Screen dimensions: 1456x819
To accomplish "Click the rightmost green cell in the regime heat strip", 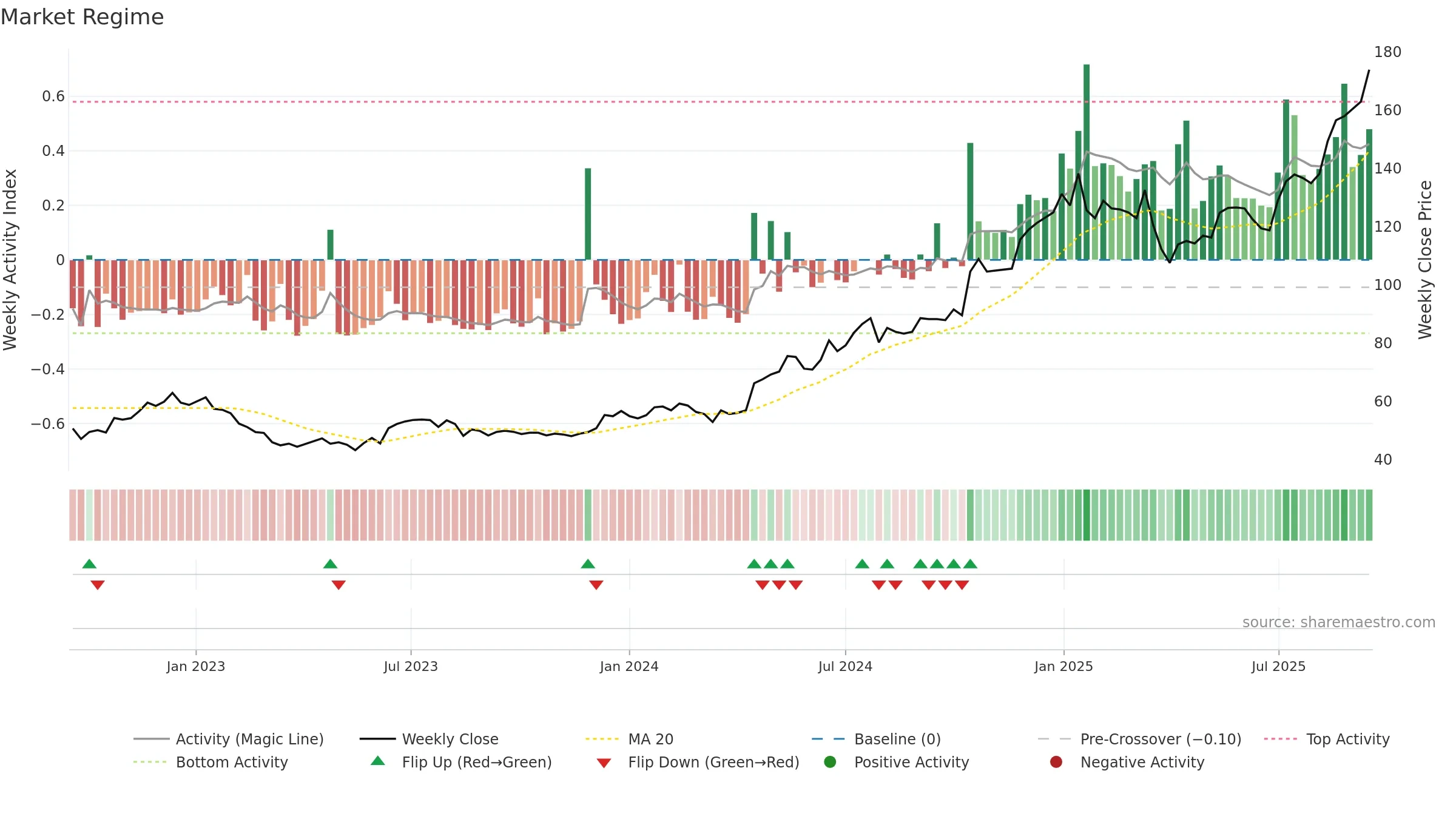I will tap(1369, 515).
